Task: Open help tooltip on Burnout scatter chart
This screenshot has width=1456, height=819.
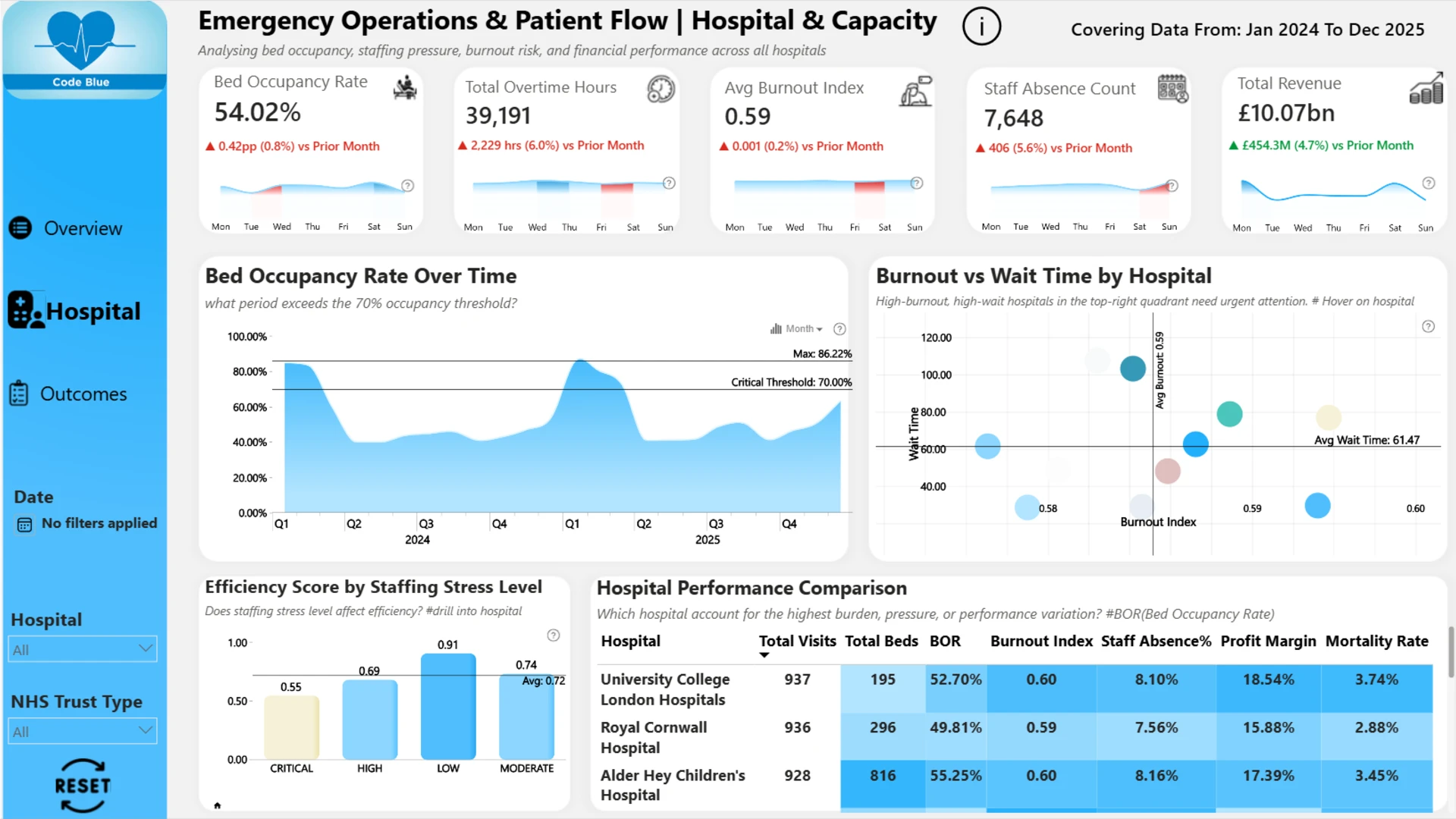Action: click(x=1428, y=327)
